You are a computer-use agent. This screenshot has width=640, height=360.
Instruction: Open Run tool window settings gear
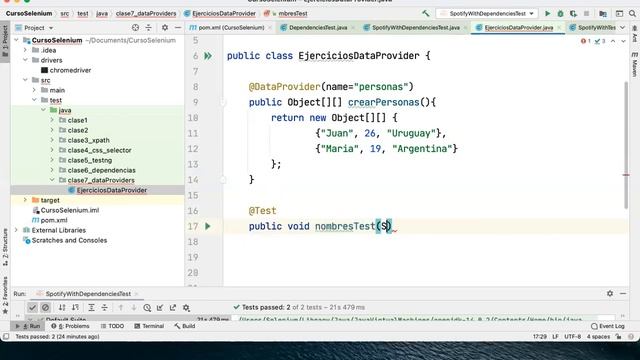tap(610, 293)
